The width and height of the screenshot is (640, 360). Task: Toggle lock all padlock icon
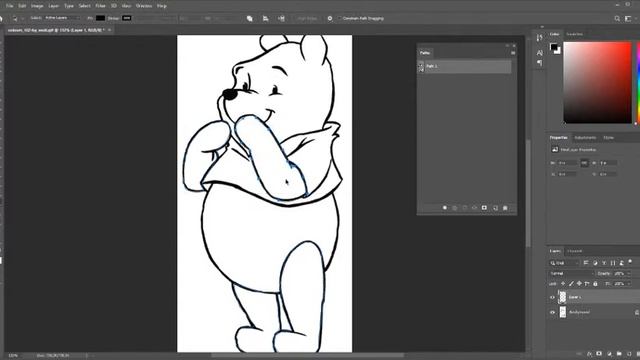coord(596,284)
